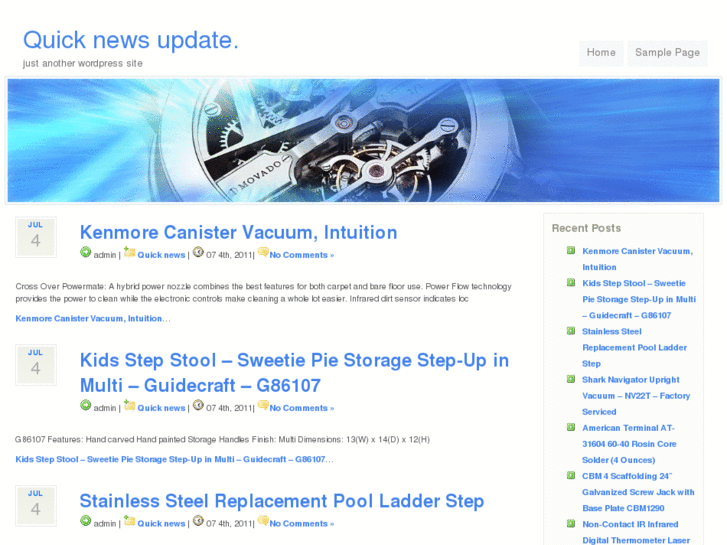This screenshot has width=727, height=545.
Task: Click category folder icon on Kids Step Stool post
Action: point(129,405)
